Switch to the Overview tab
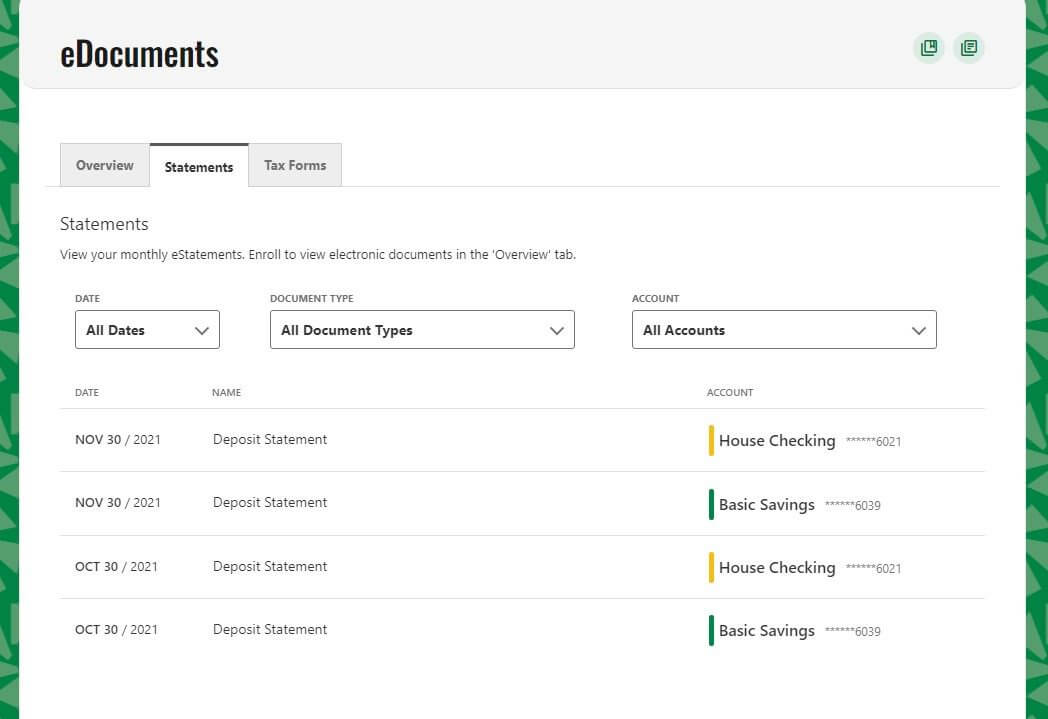 105,166
